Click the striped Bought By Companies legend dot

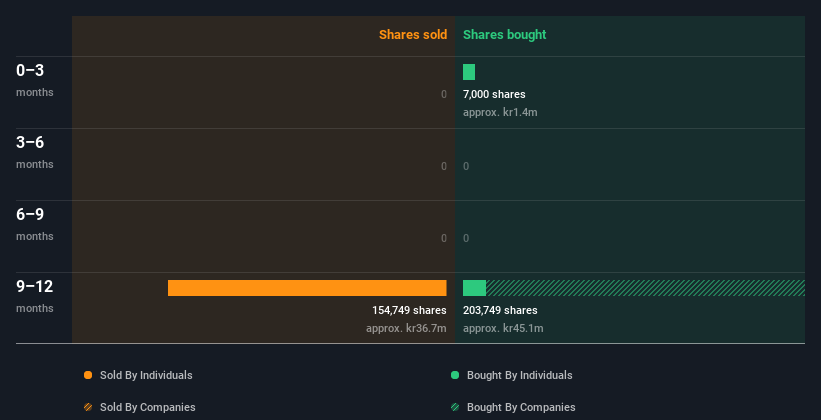point(455,407)
